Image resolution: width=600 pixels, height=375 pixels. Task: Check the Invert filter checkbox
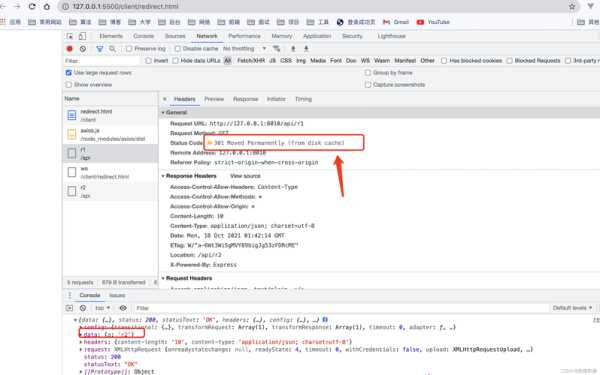tap(148, 61)
